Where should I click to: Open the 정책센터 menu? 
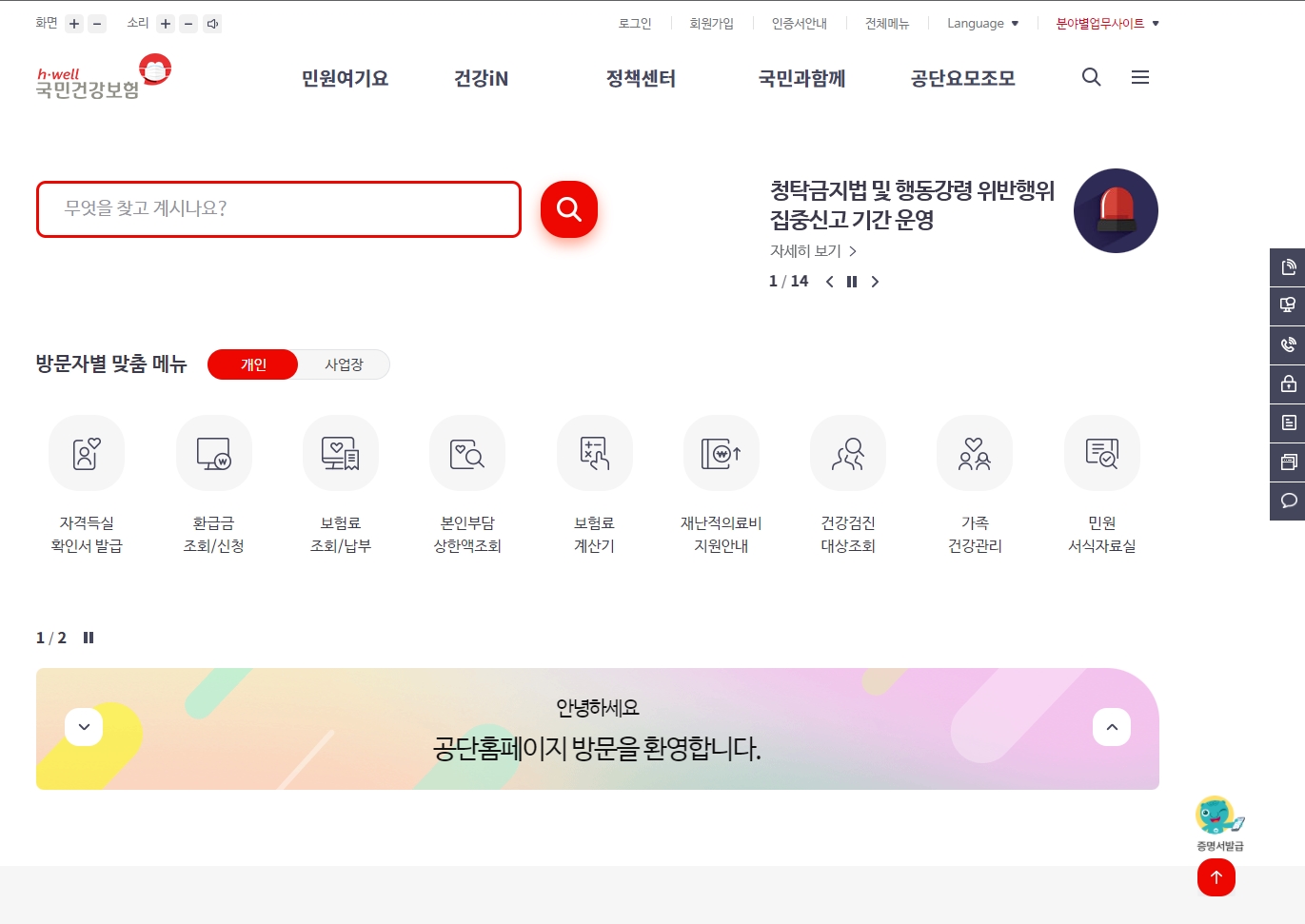[641, 78]
